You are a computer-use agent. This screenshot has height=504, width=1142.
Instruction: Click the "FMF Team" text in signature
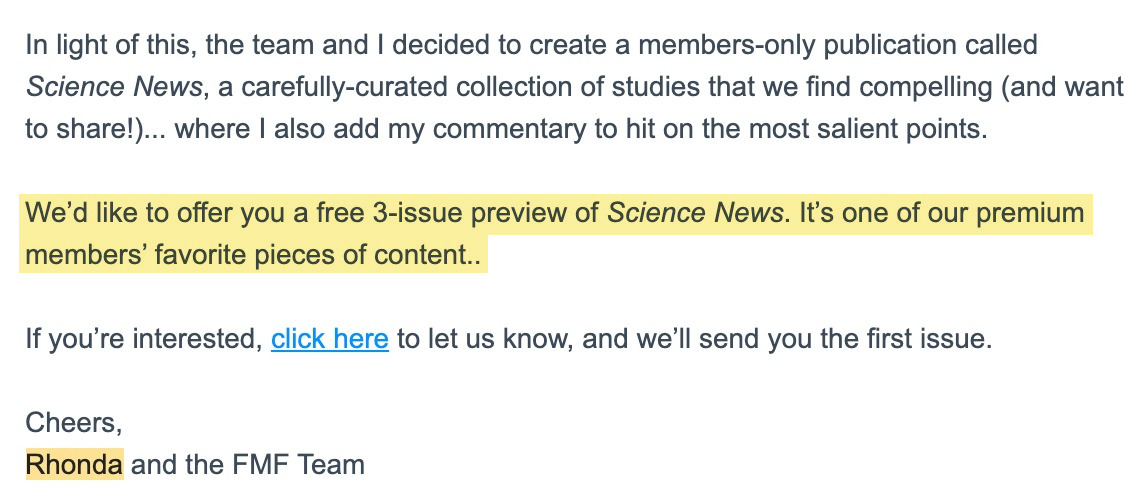(299, 464)
